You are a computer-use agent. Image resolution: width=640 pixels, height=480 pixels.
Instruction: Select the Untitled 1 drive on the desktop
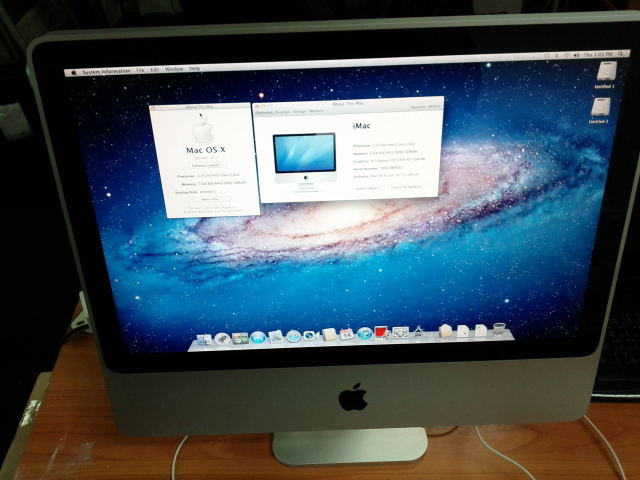coord(606,75)
